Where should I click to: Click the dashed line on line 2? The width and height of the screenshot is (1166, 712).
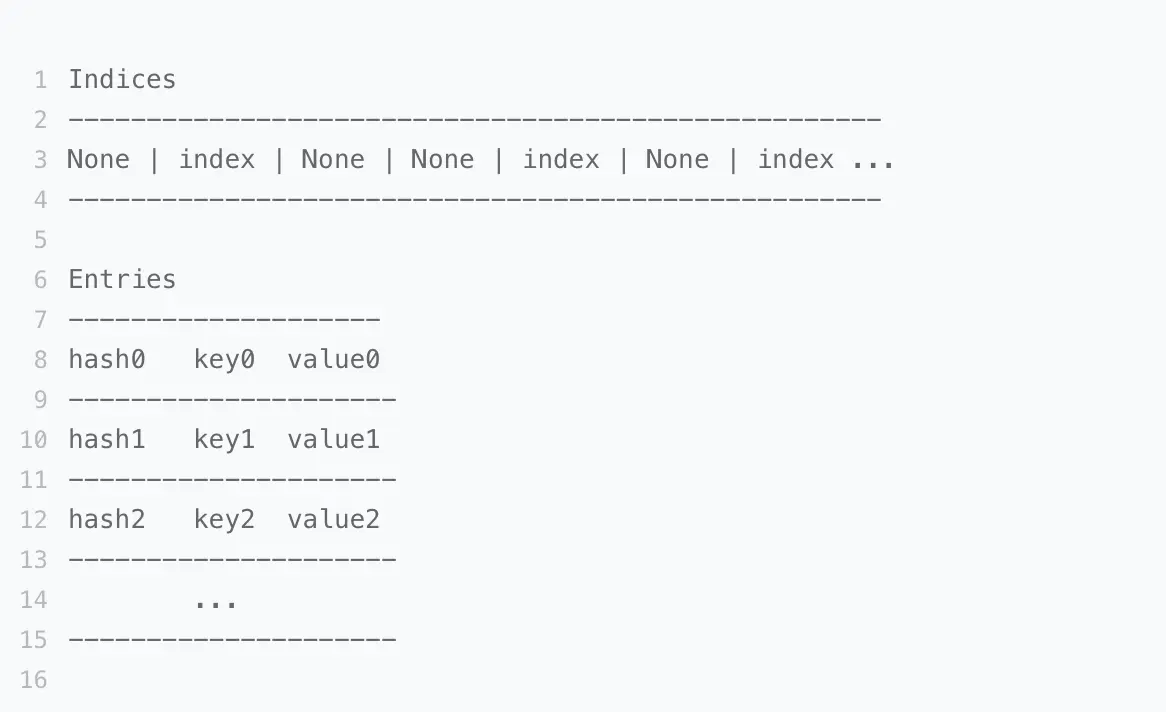(x=474, y=120)
